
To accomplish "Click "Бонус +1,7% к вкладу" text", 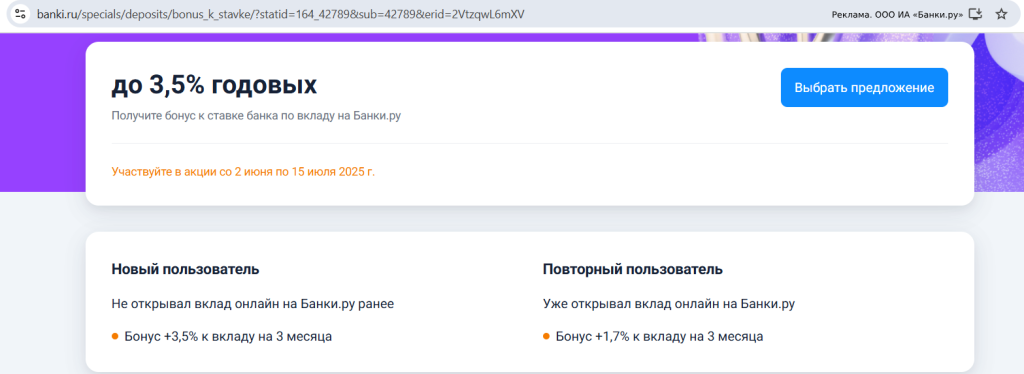I will click(x=660, y=337).
